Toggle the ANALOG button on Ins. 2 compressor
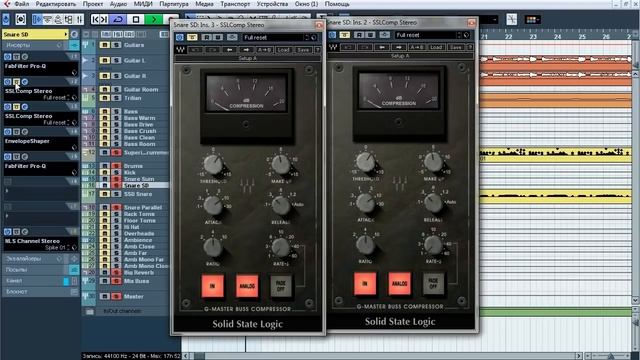Viewport: 640px width, 360px height. [399, 283]
